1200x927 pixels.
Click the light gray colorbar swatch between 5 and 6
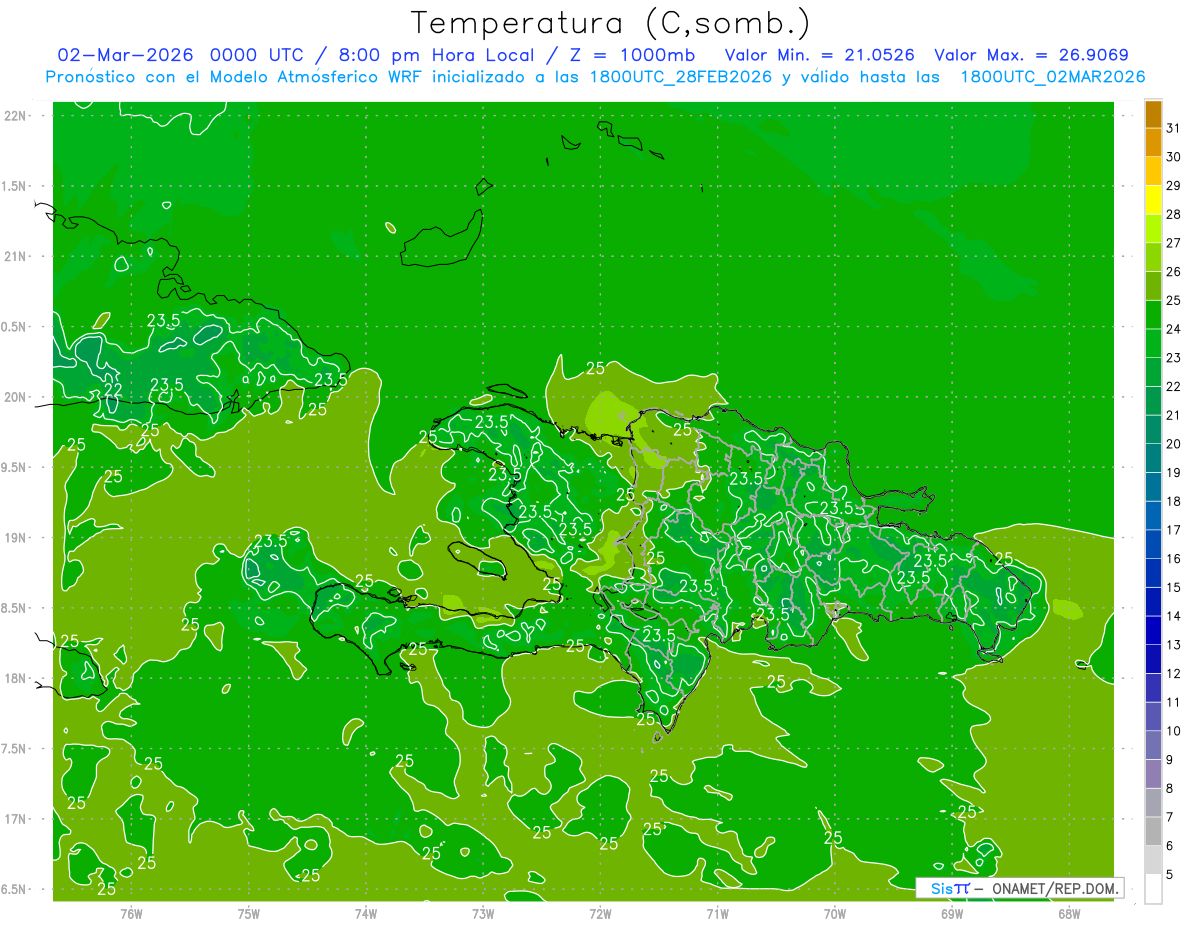pyautogui.click(x=1153, y=860)
